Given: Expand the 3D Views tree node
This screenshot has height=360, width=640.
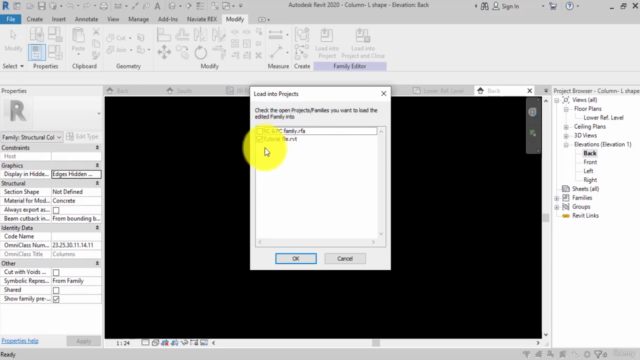Looking at the screenshot, I should [566, 136].
